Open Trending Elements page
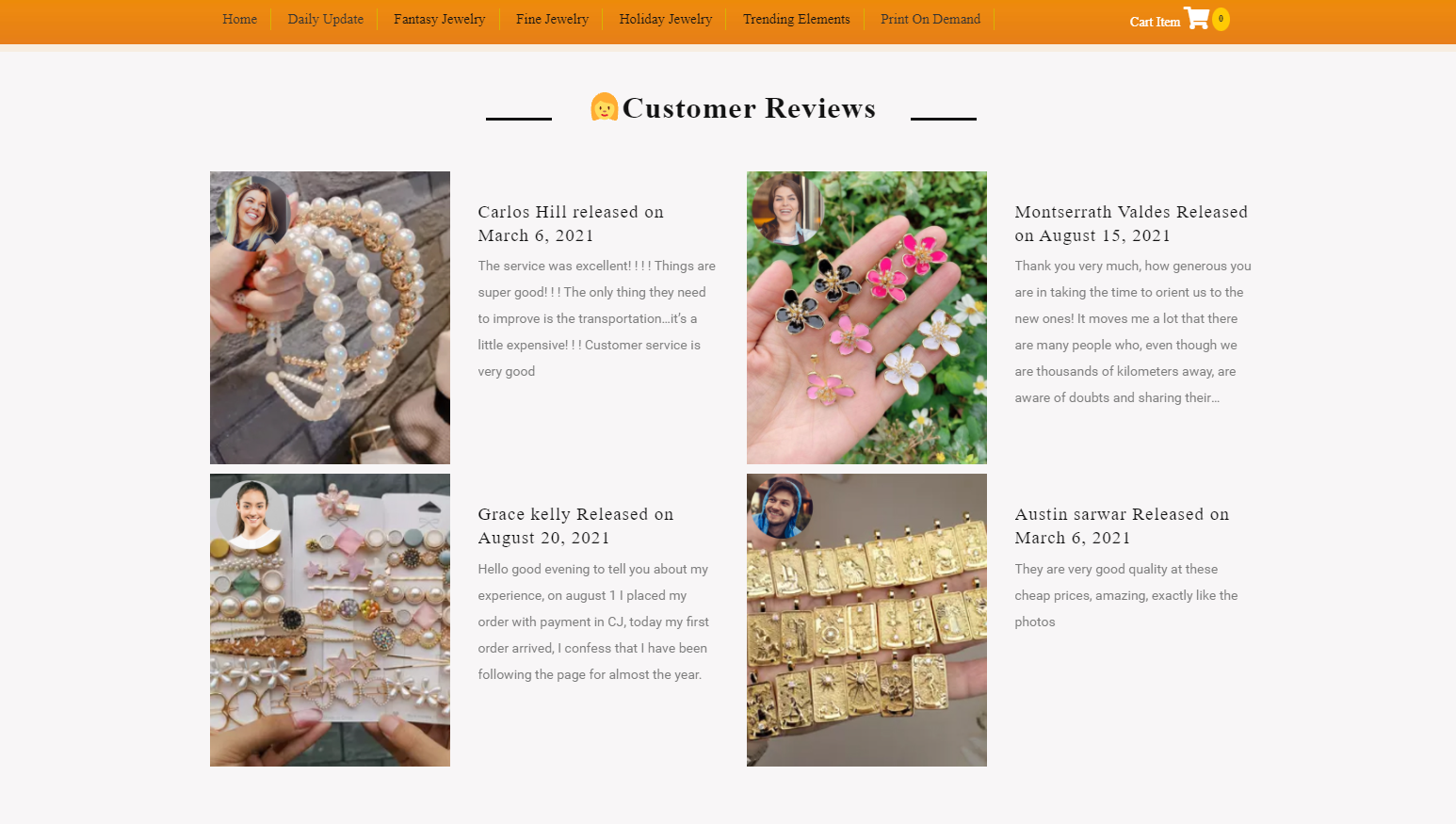 (796, 19)
